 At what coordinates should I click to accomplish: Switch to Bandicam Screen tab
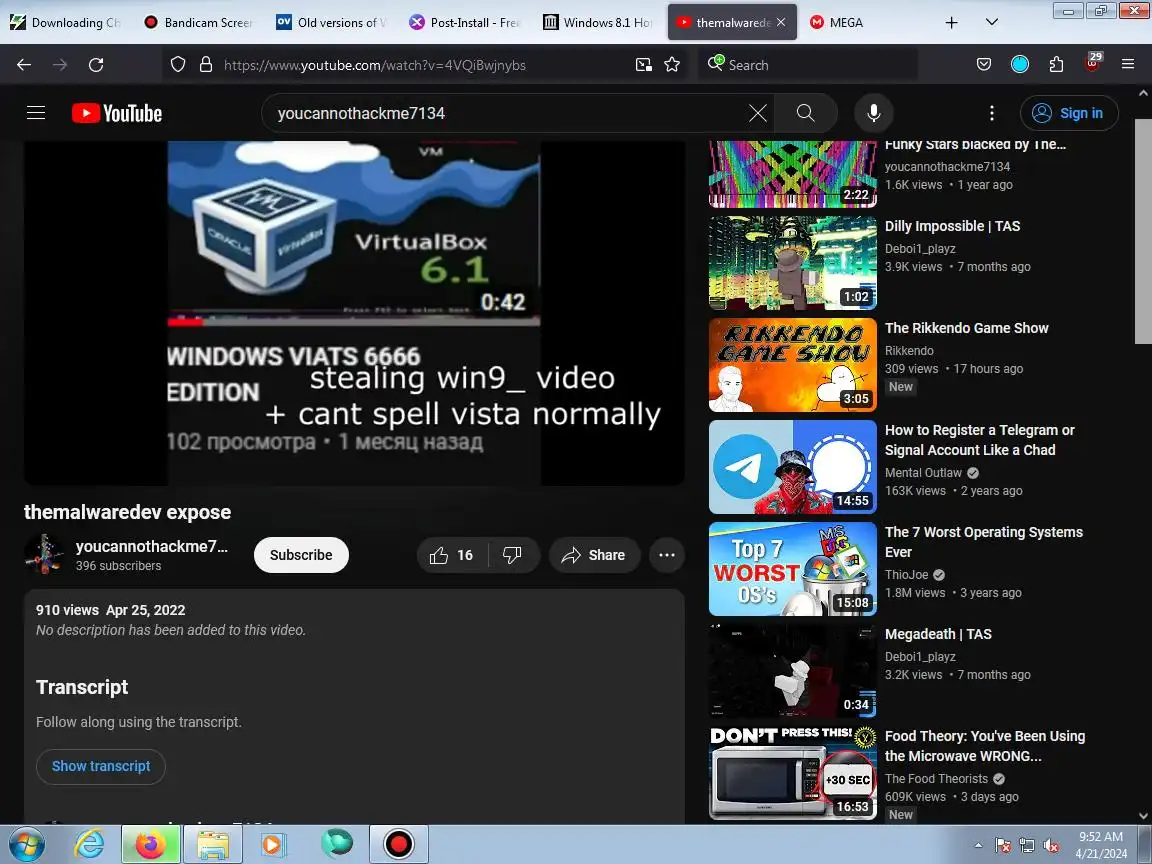click(198, 22)
